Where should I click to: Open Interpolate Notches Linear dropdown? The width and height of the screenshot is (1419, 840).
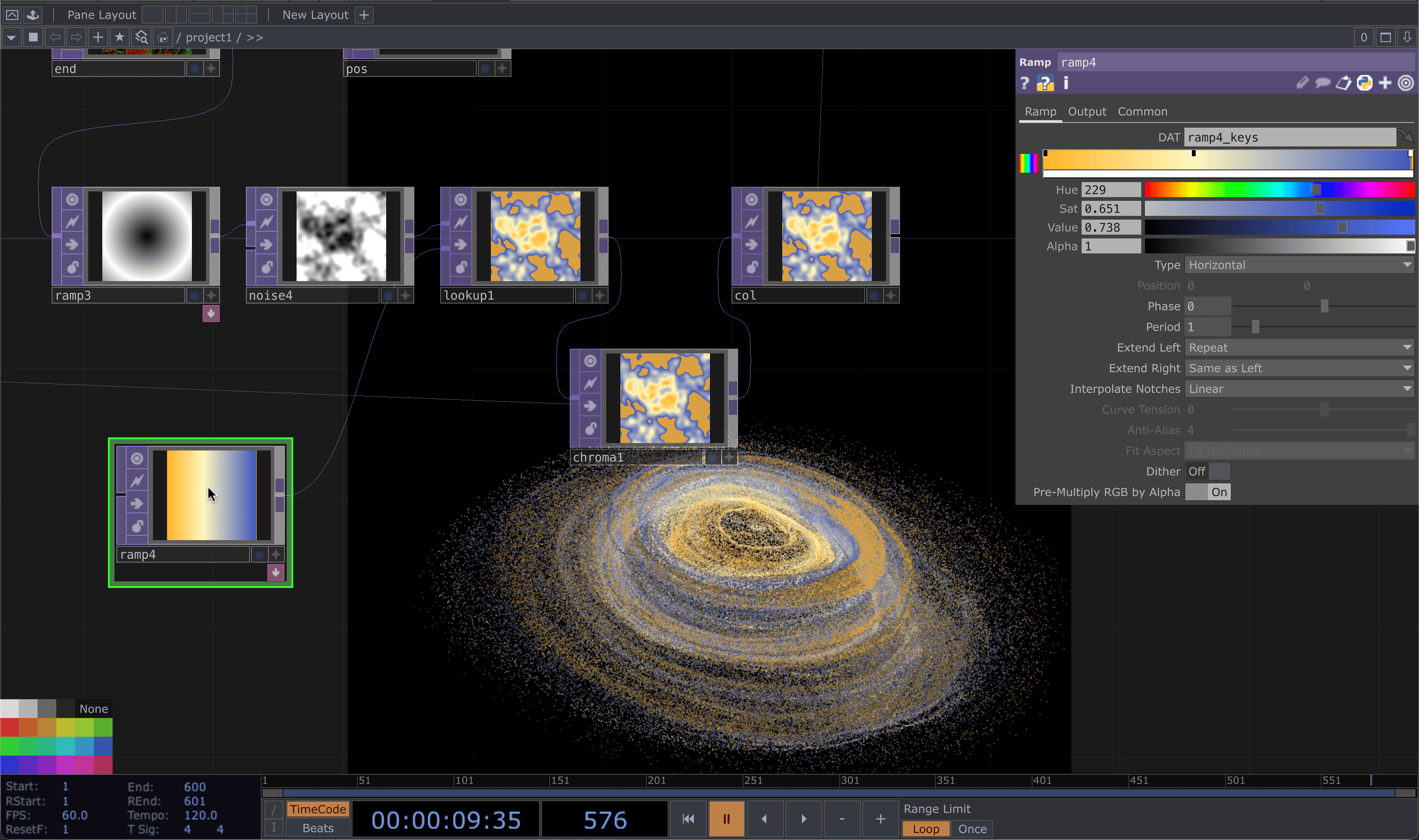point(1299,389)
